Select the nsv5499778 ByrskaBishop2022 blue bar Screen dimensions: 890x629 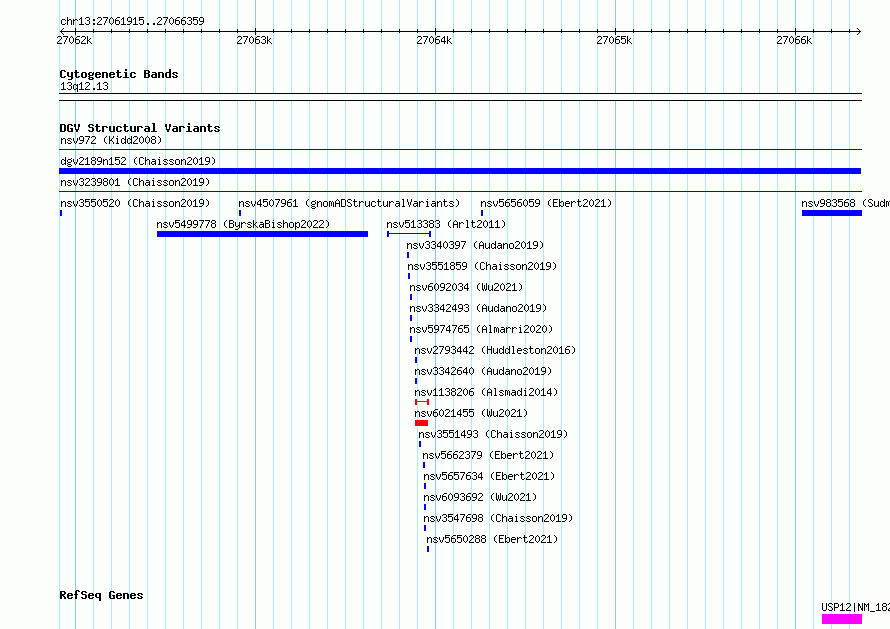coord(262,234)
